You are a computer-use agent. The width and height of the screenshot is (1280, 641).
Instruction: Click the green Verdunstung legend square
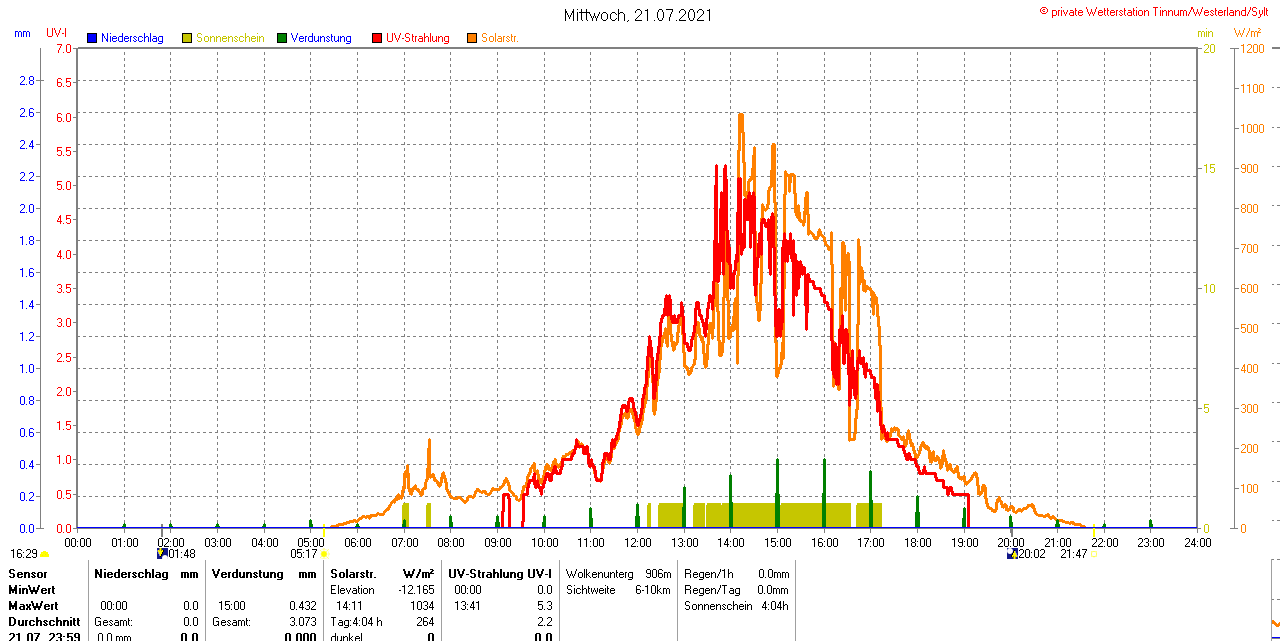(282, 38)
